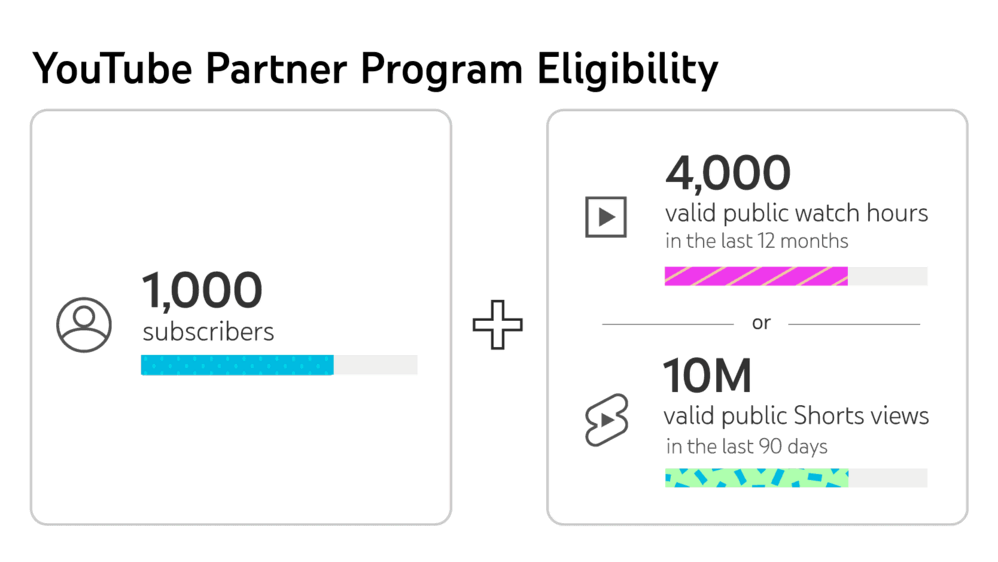This screenshot has height=562, width=998.
Task: Click the "1,000" number
Action: (202, 291)
